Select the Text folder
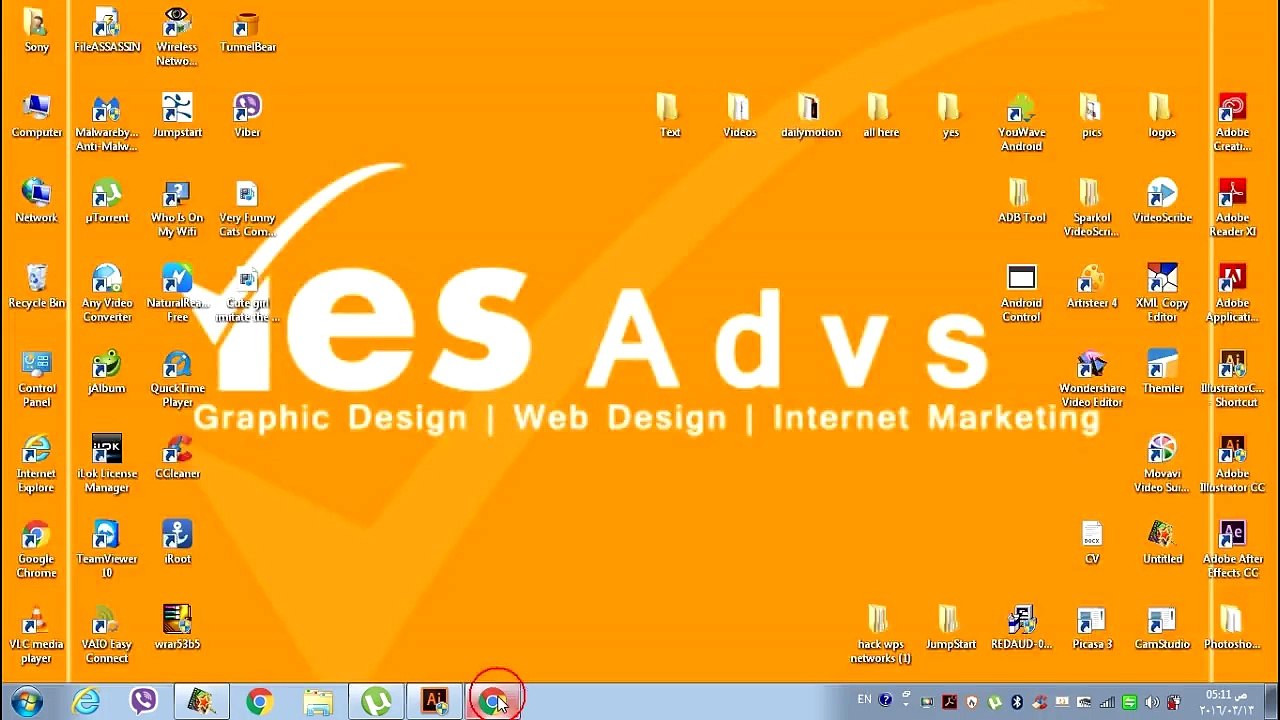Viewport: 1280px width, 720px height. point(669,116)
